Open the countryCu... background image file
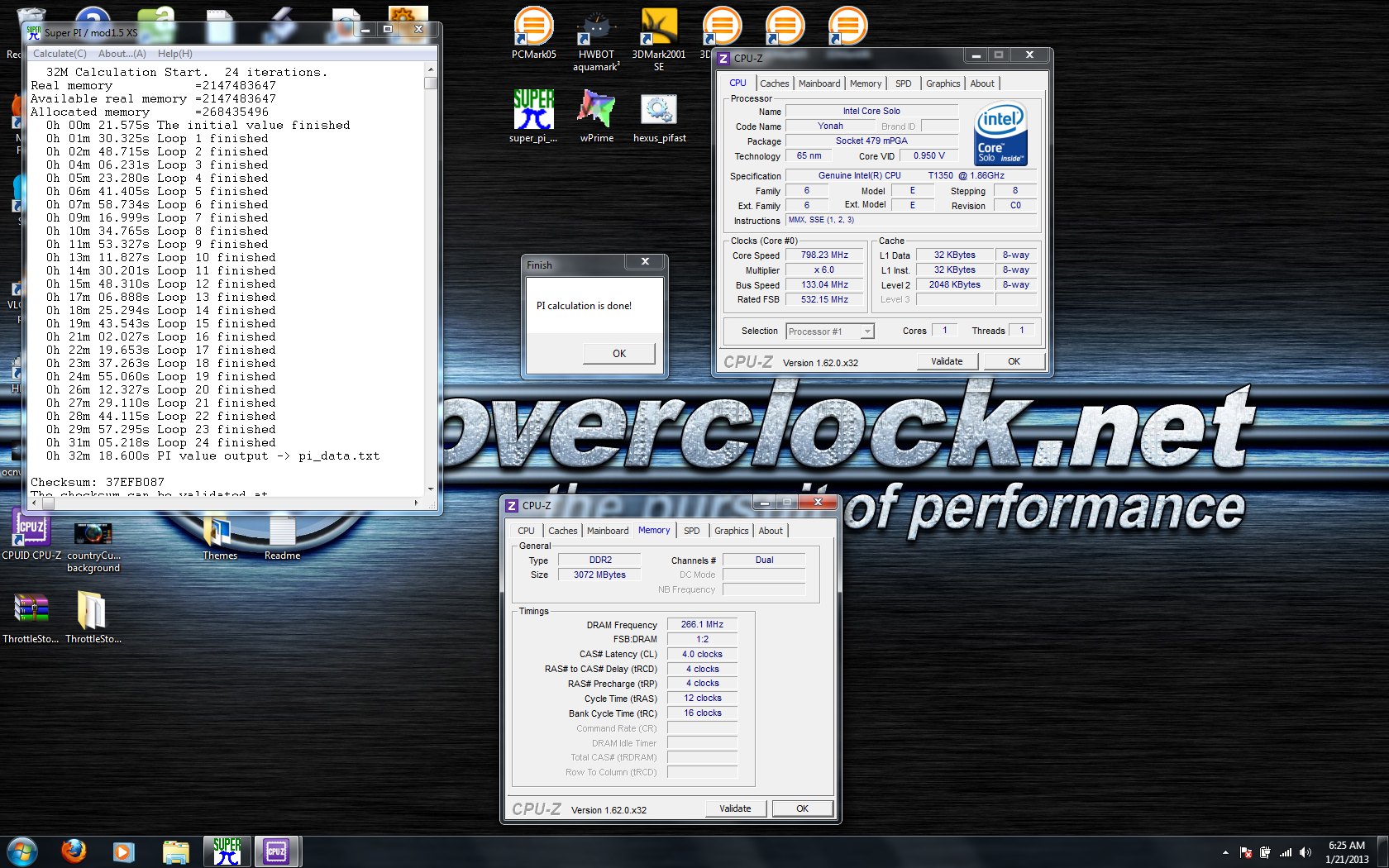The height and width of the screenshot is (868, 1389). coord(93,546)
